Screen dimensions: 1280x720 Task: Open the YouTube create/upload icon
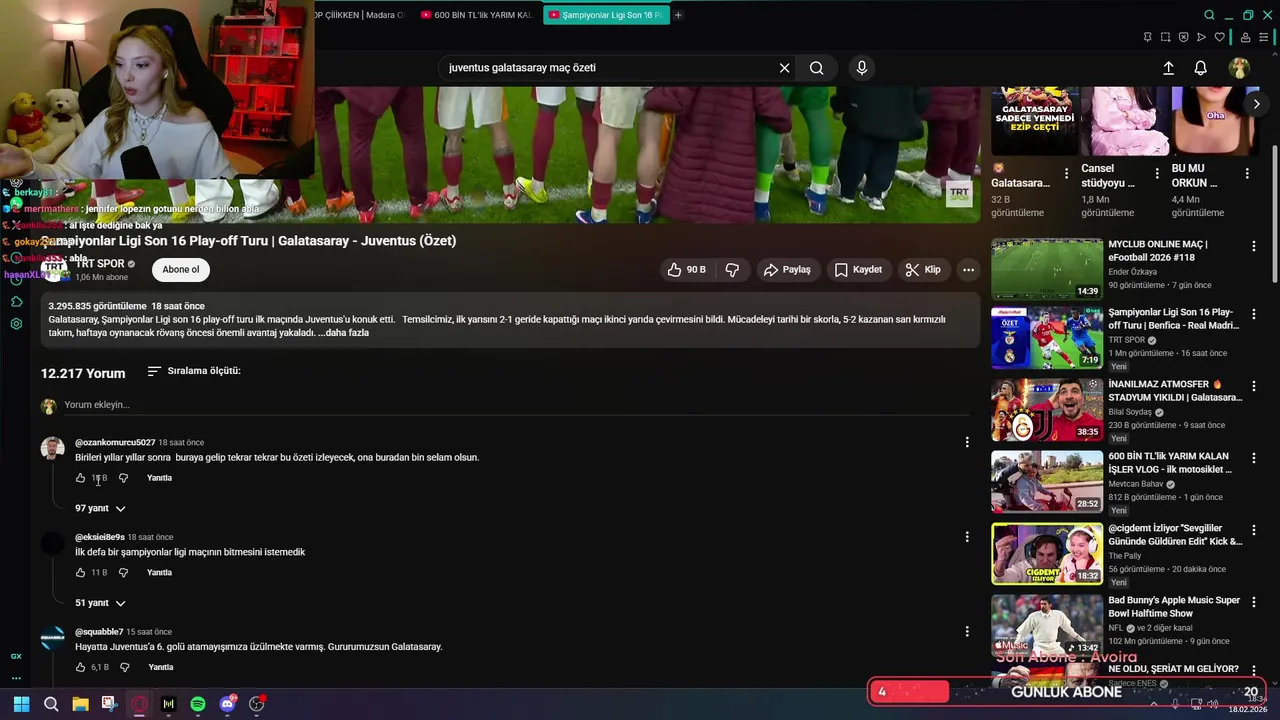(1168, 68)
